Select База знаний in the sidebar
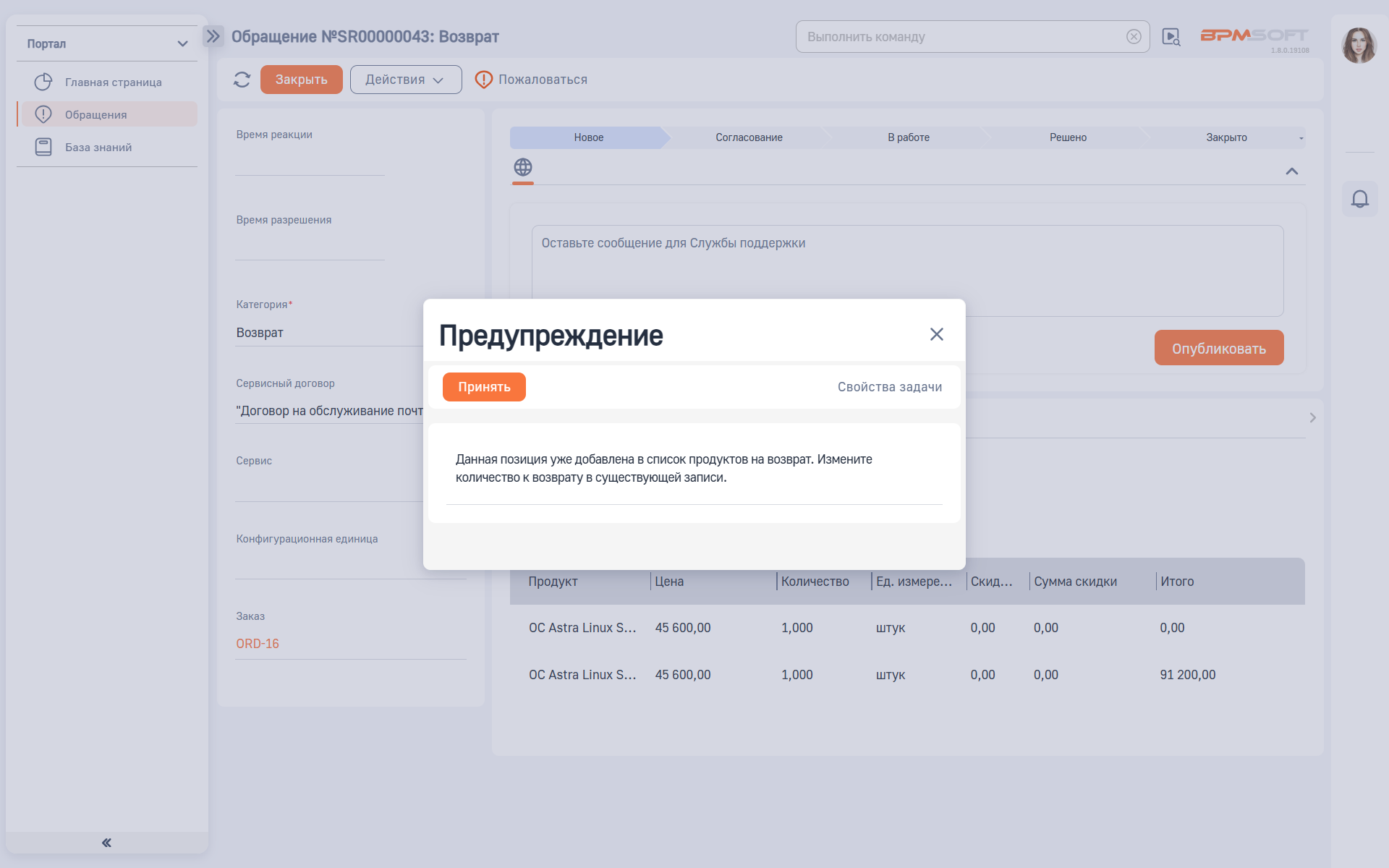 click(x=98, y=147)
